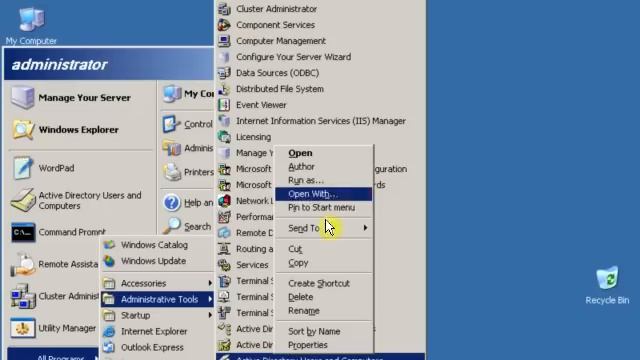This screenshot has height=360, width=640.
Task: Click the Performance icon in Administrative Tools
Action: point(224,217)
